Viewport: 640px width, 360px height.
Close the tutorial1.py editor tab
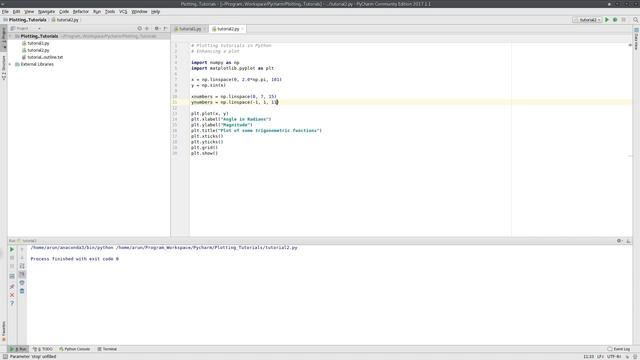pos(204,29)
